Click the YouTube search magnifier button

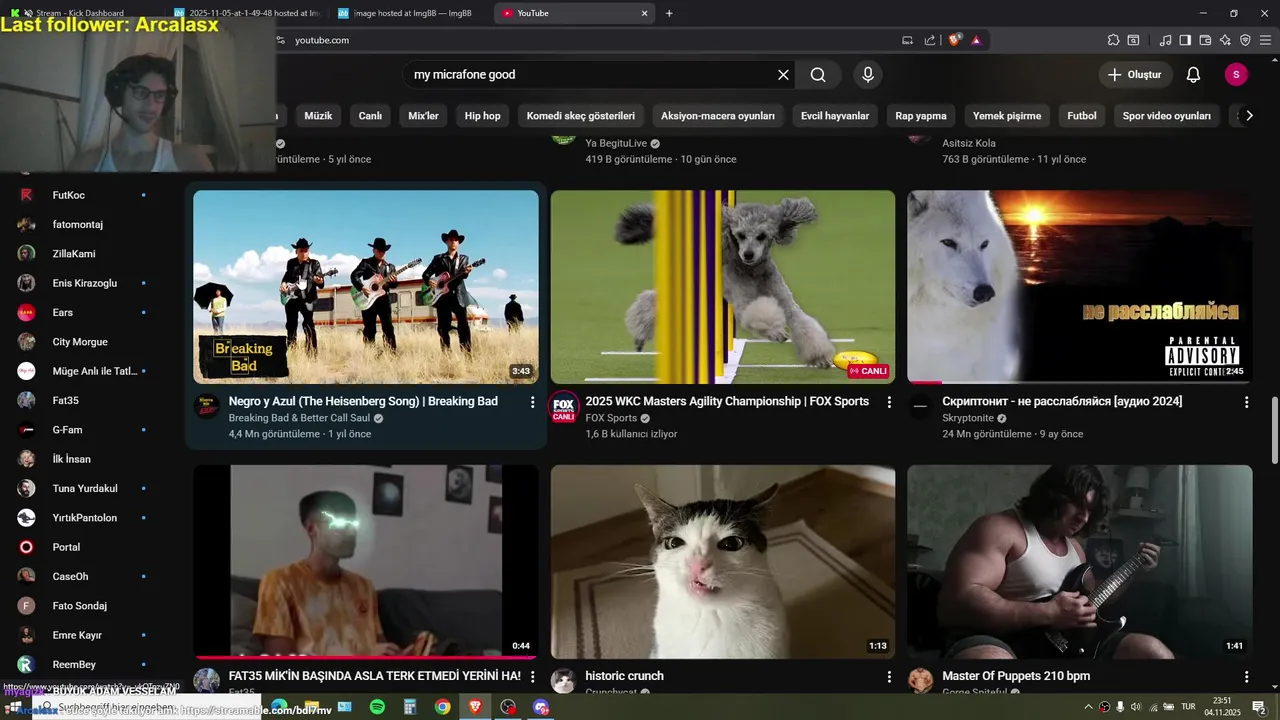[818, 75]
